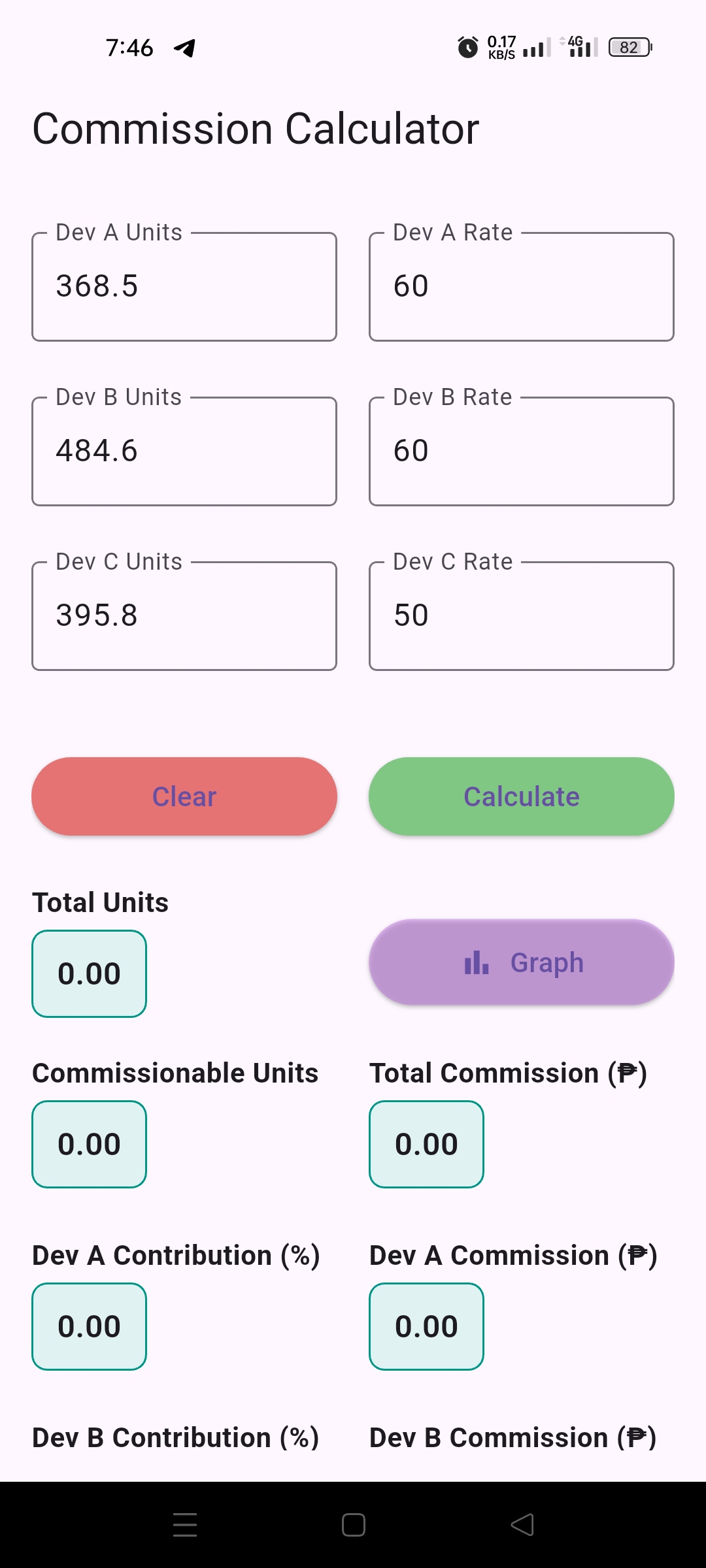Screen dimensions: 706x1568
Task: Edit the Dev C Rate field
Action: [522, 615]
